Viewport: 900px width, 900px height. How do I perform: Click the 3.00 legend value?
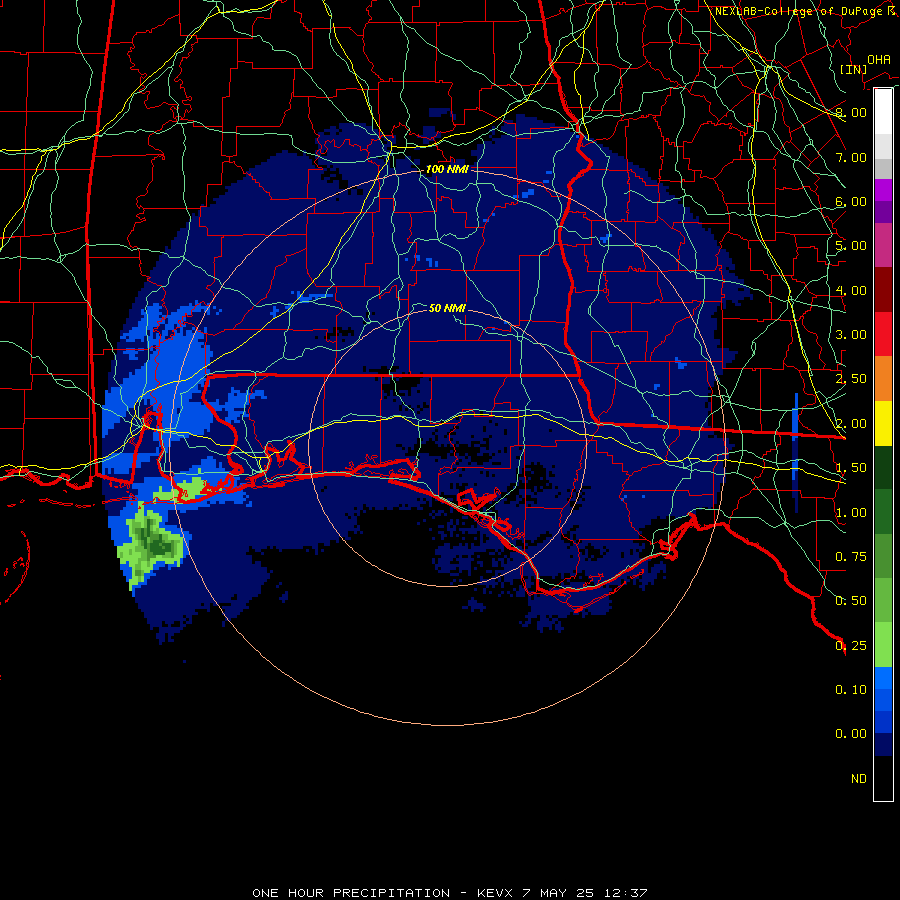851,335
